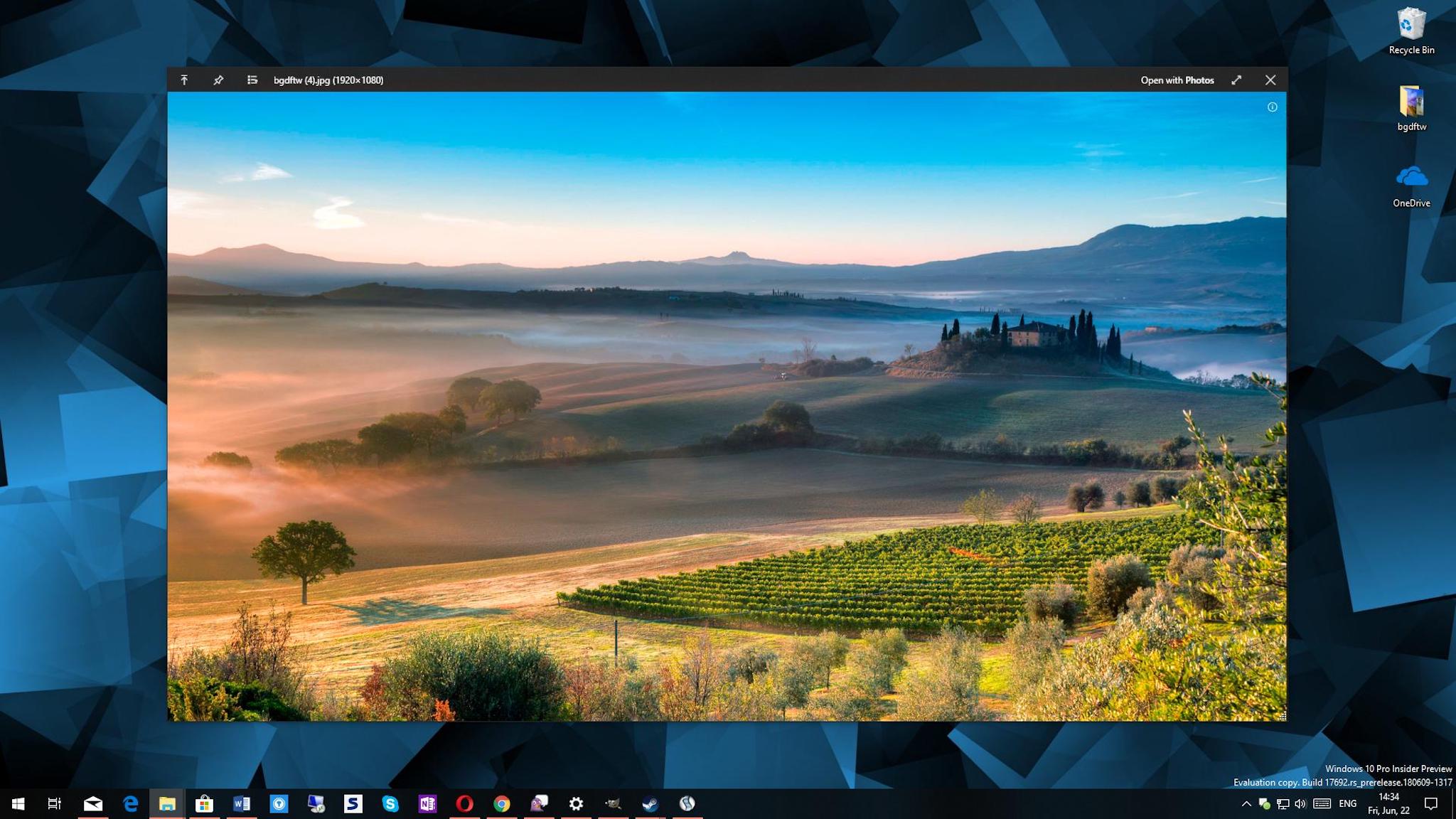Viewport: 1456px width, 819px height.
Task: Click the maximize/fullscreen button on viewer
Action: pyautogui.click(x=1236, y=79)
